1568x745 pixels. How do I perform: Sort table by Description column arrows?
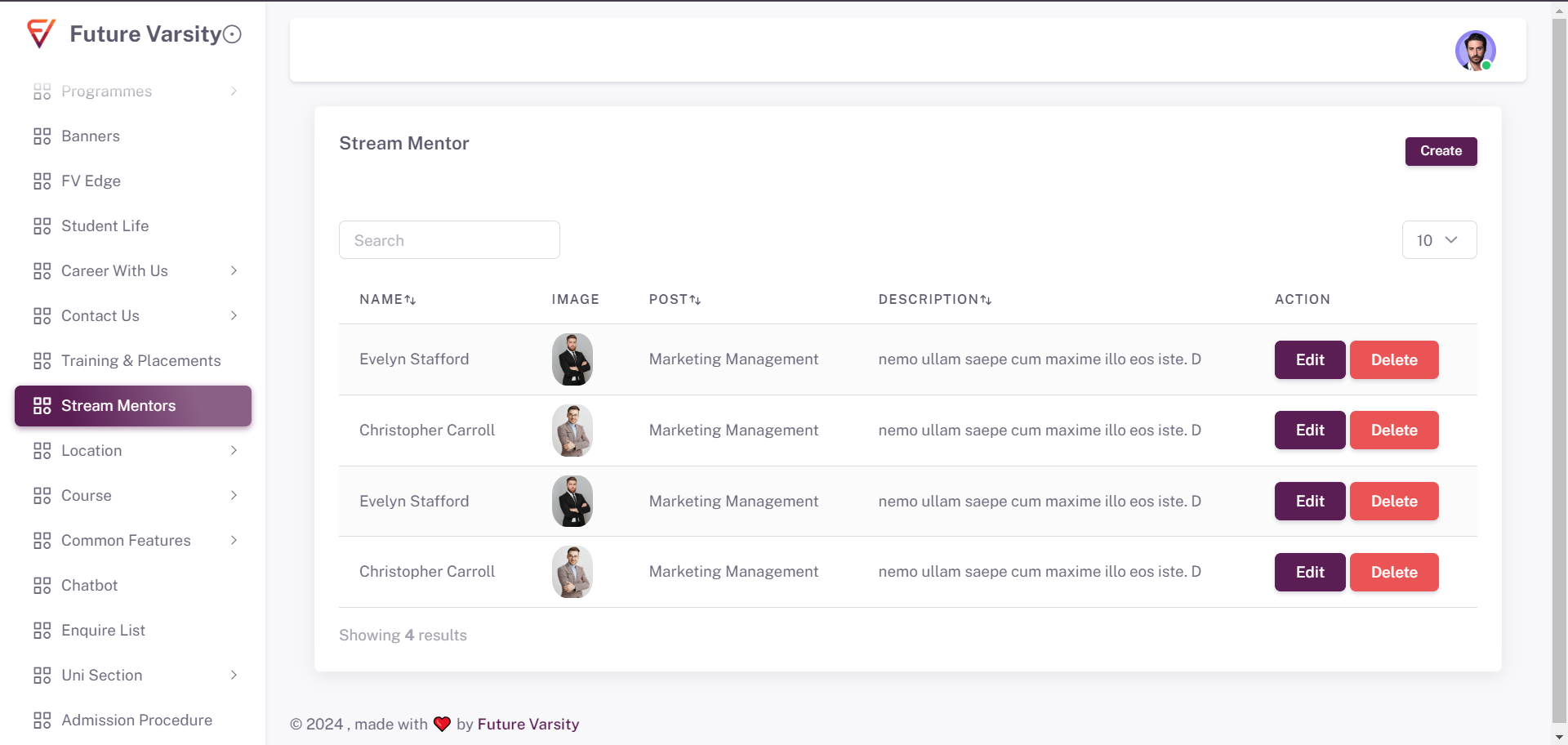[986, 300]
